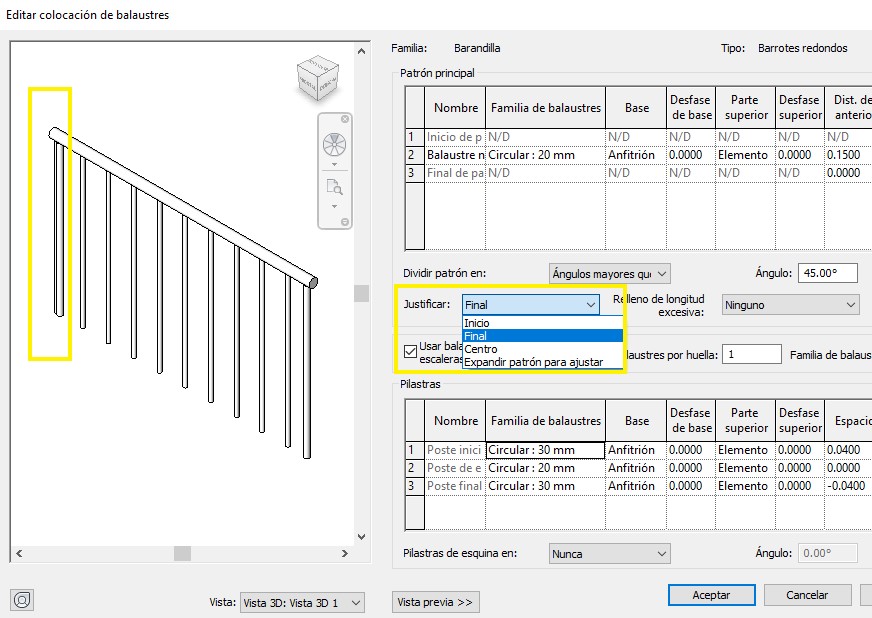Expand the 'Pilastras de esquina en' dropdown
872x618 pixels.
pos(609,553)
